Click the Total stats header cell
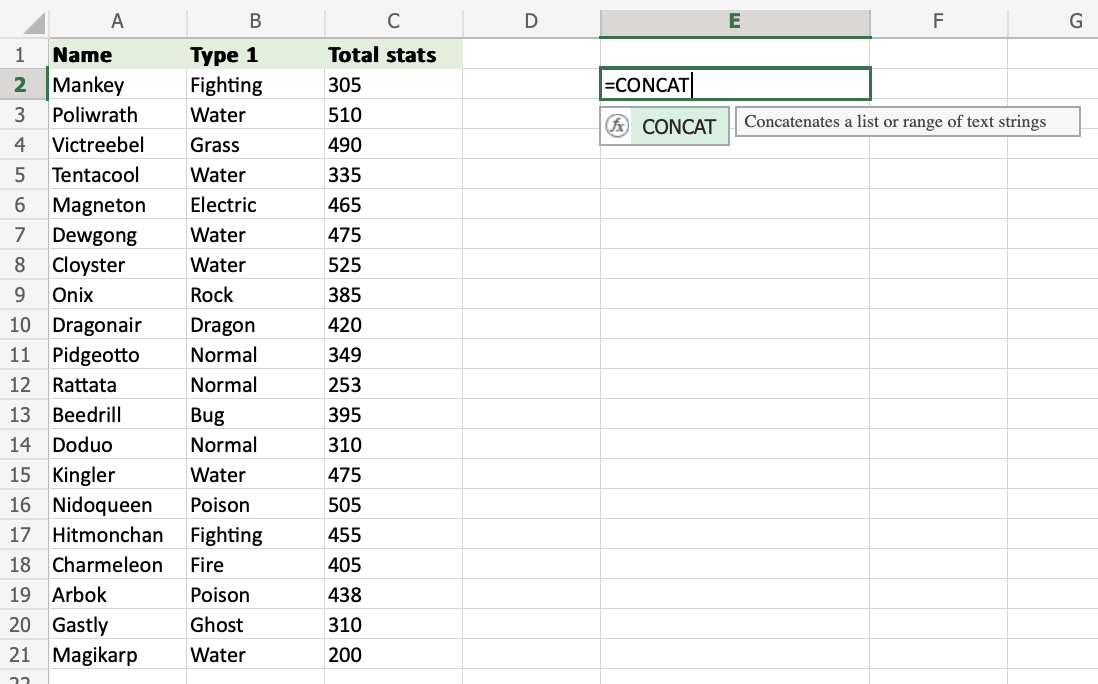Viewport: 1098px width, 684px height. [x=393, y=55]
